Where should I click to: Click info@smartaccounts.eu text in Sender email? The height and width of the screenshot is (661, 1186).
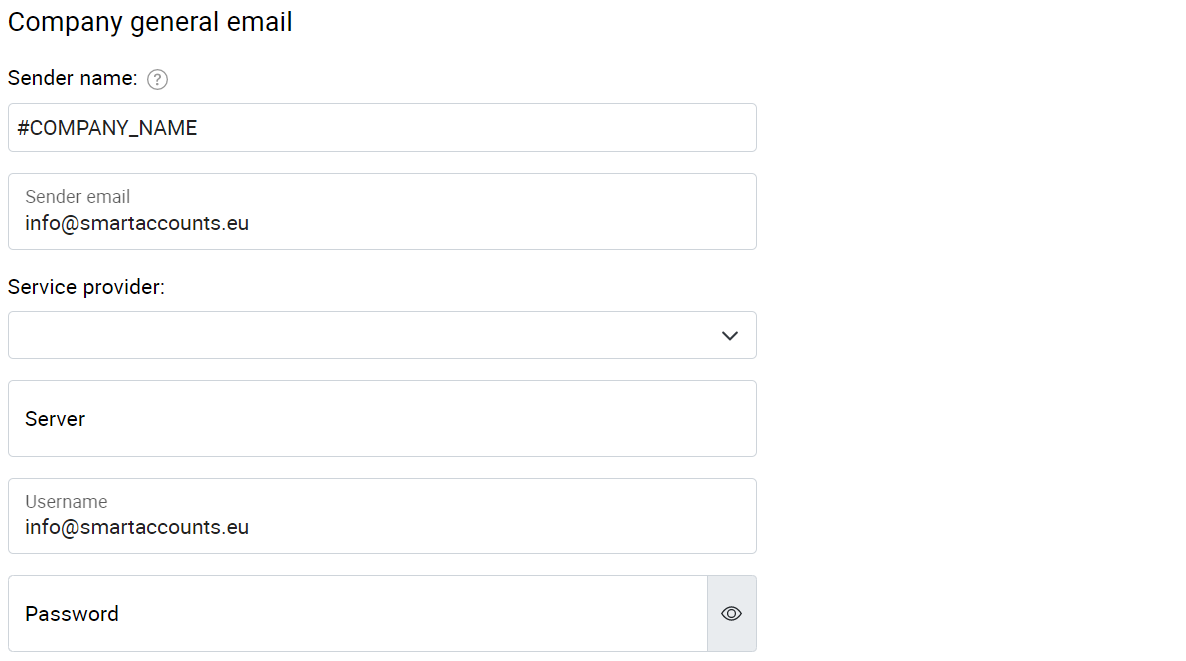137,223
